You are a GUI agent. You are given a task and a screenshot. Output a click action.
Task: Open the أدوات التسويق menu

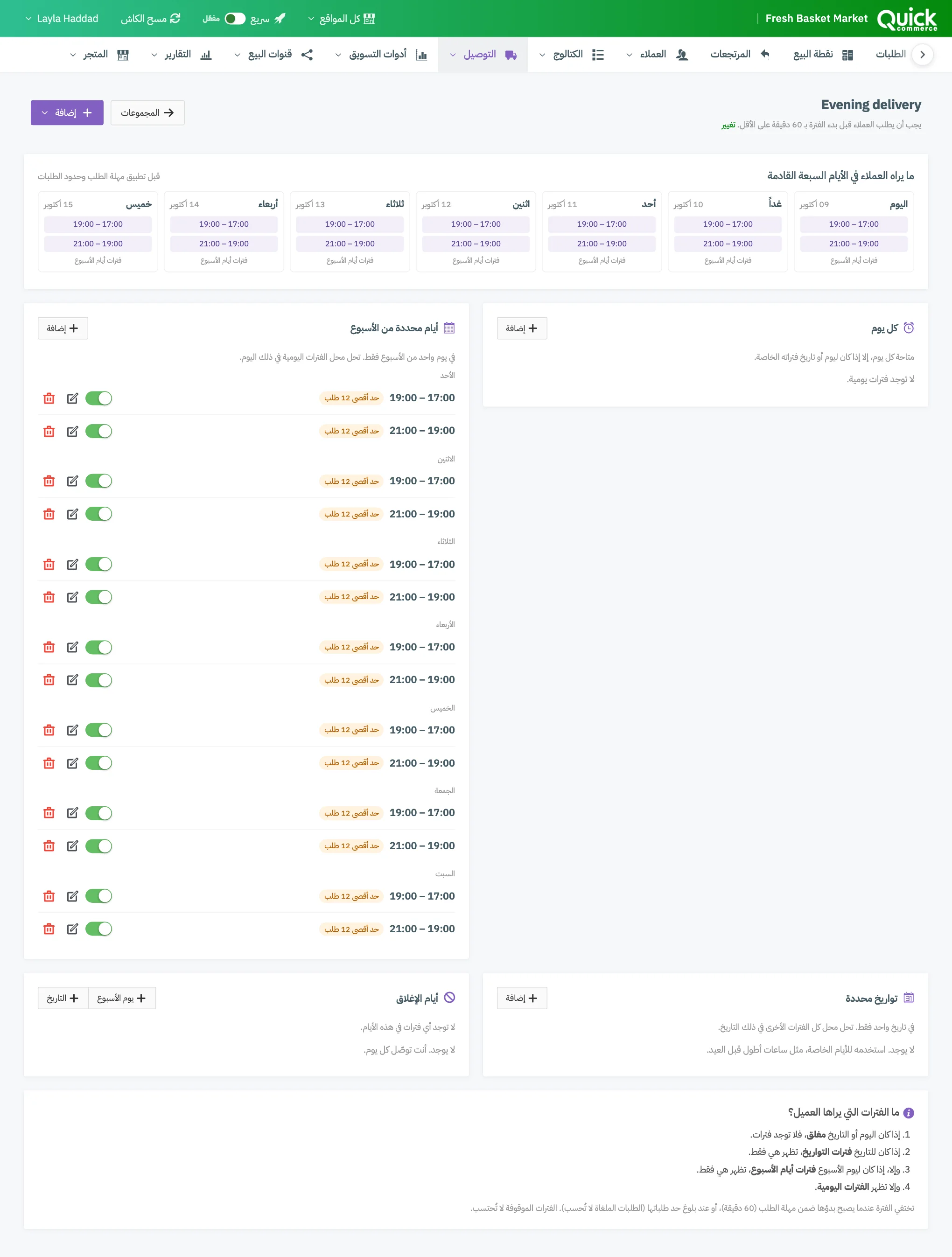click(x=381, y=55)
